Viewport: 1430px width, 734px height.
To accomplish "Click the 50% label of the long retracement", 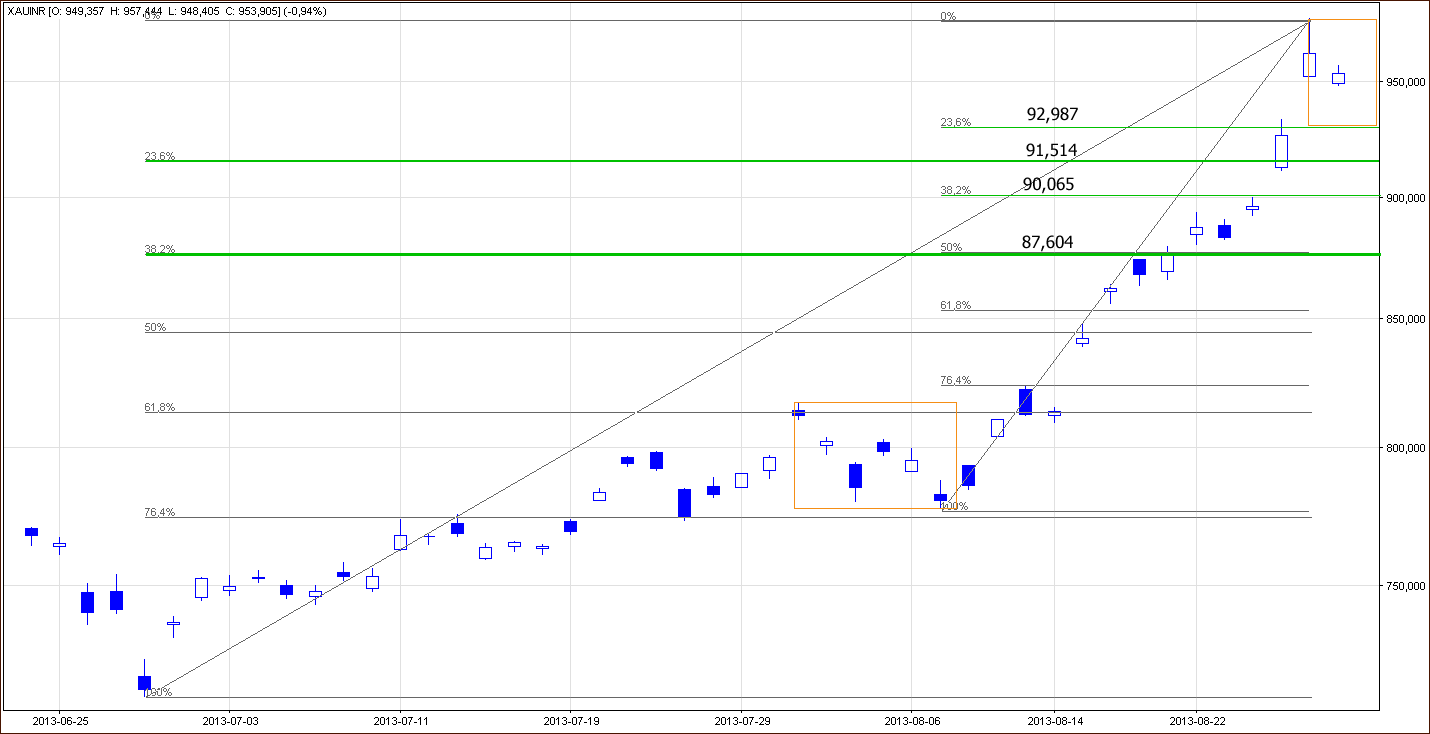I will (156, 327).
